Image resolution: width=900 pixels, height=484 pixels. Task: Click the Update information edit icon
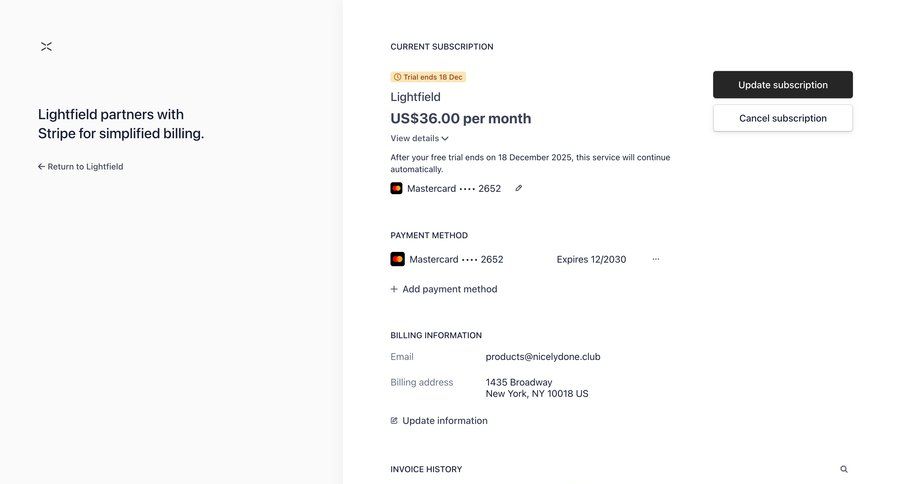coord(394,421)
